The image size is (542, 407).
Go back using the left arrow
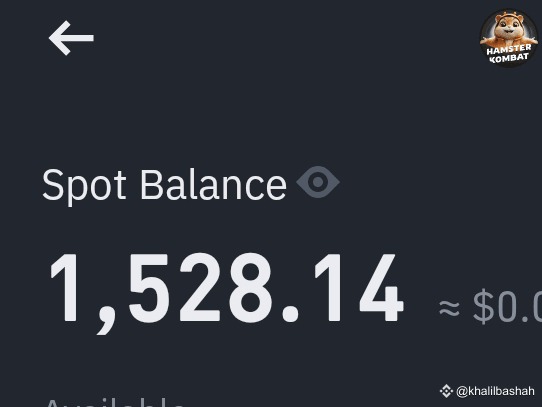click(71, 38)
